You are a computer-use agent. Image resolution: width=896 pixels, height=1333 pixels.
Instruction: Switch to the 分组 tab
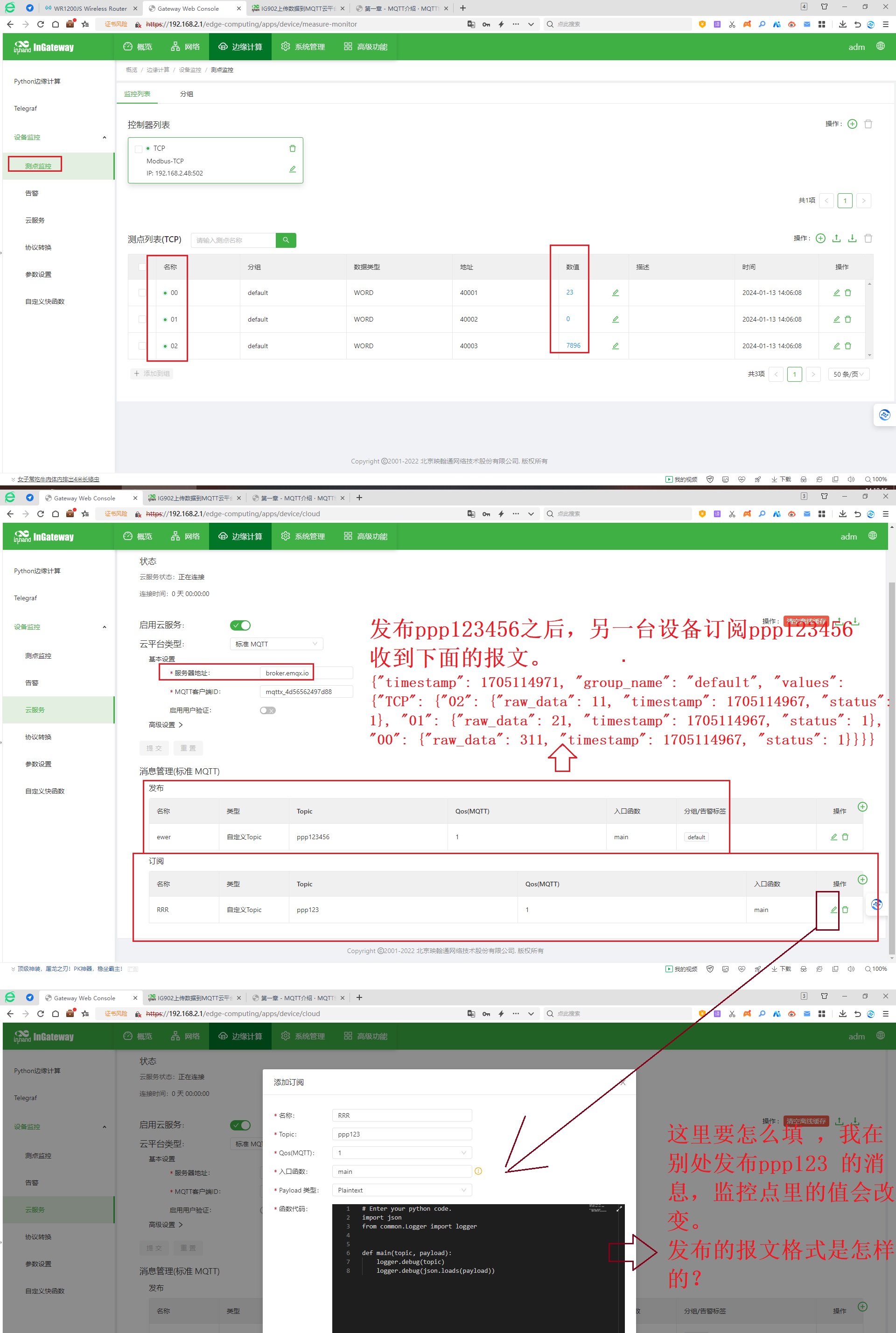187,94
